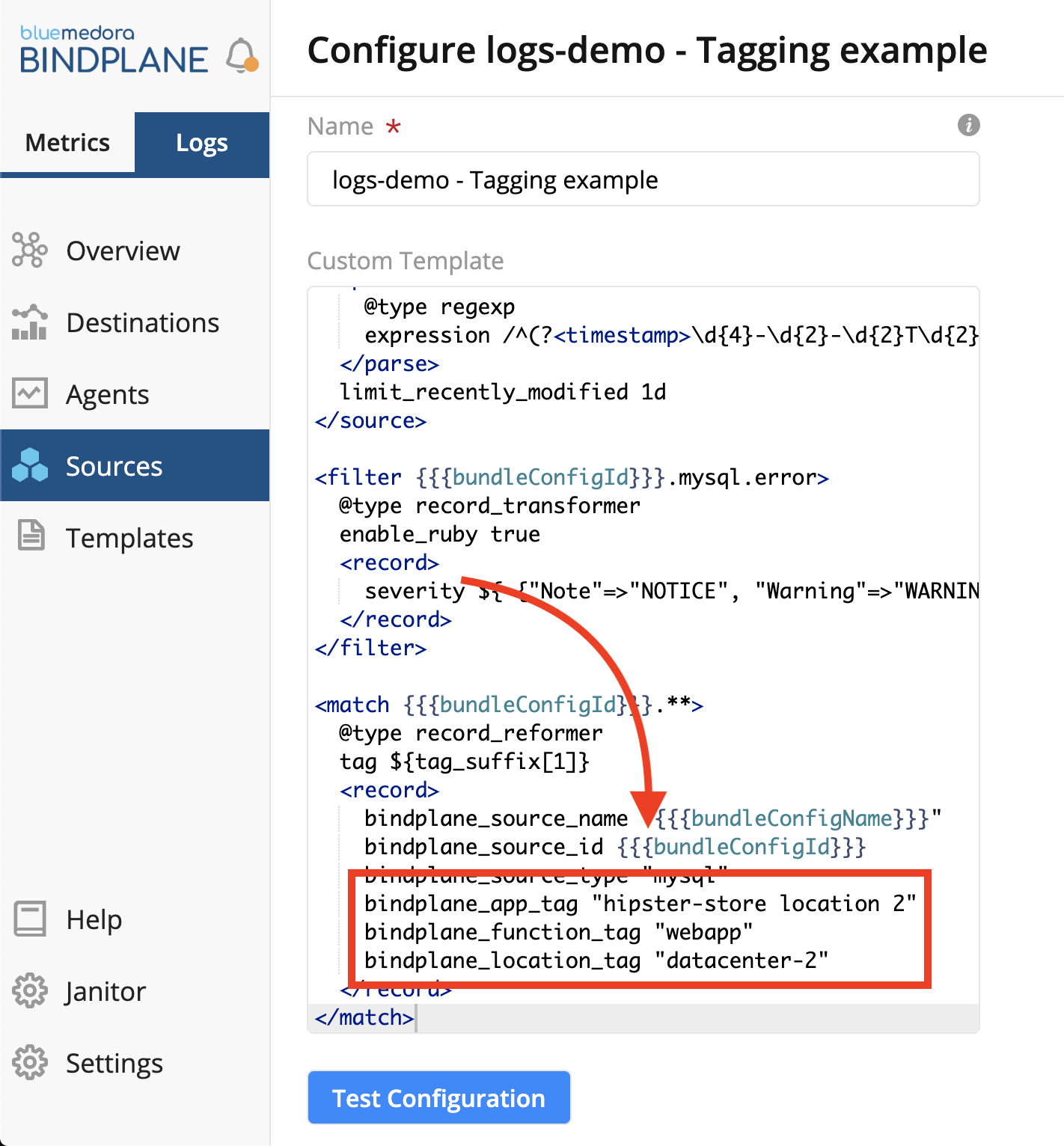
Task: Click the severity mapping line
Action: pyautogui.click(x=671, y=592)
